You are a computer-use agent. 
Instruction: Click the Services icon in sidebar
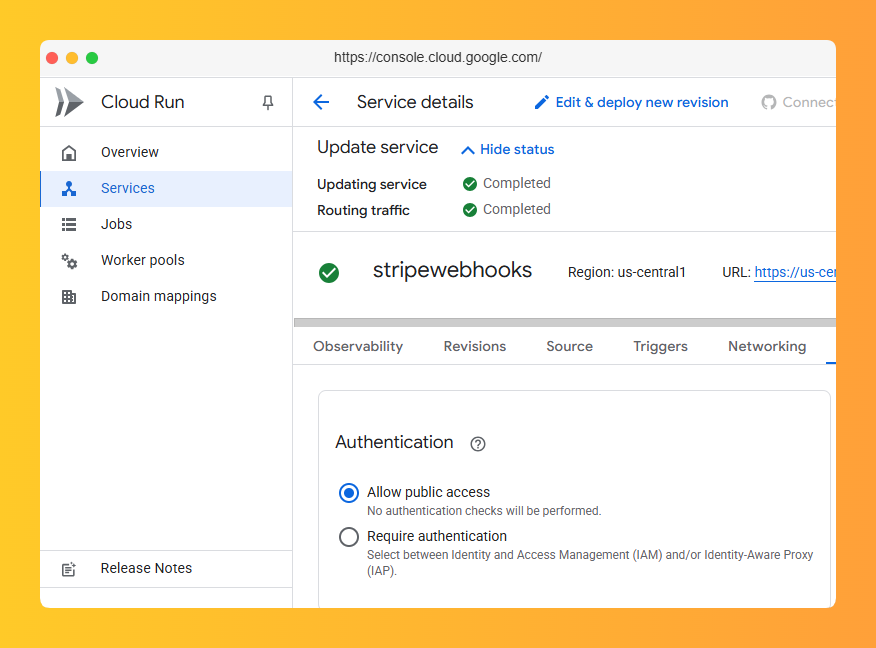[68, 188]
